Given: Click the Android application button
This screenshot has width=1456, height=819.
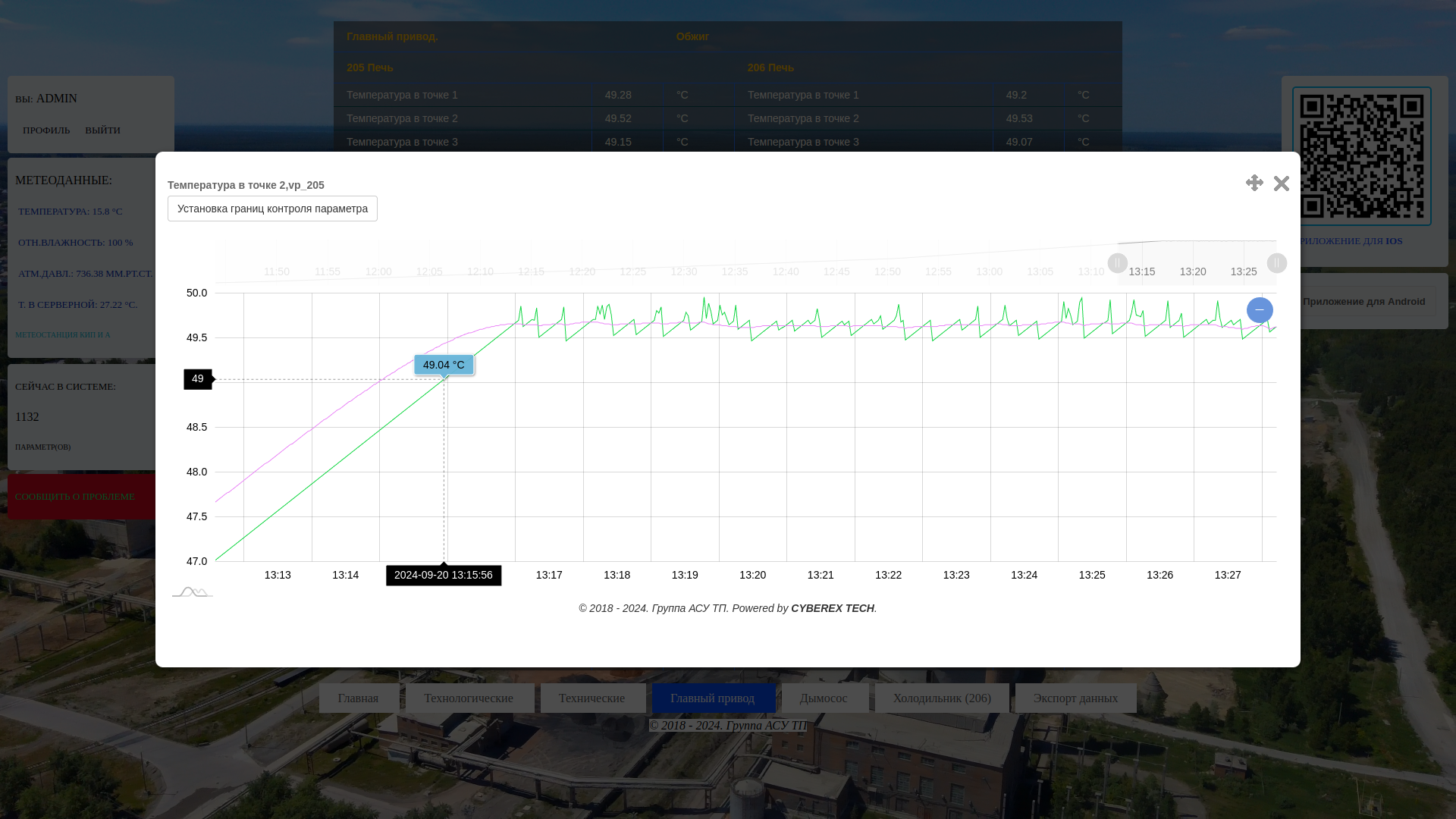Looking at the screenshot, I should (1364, 302).
